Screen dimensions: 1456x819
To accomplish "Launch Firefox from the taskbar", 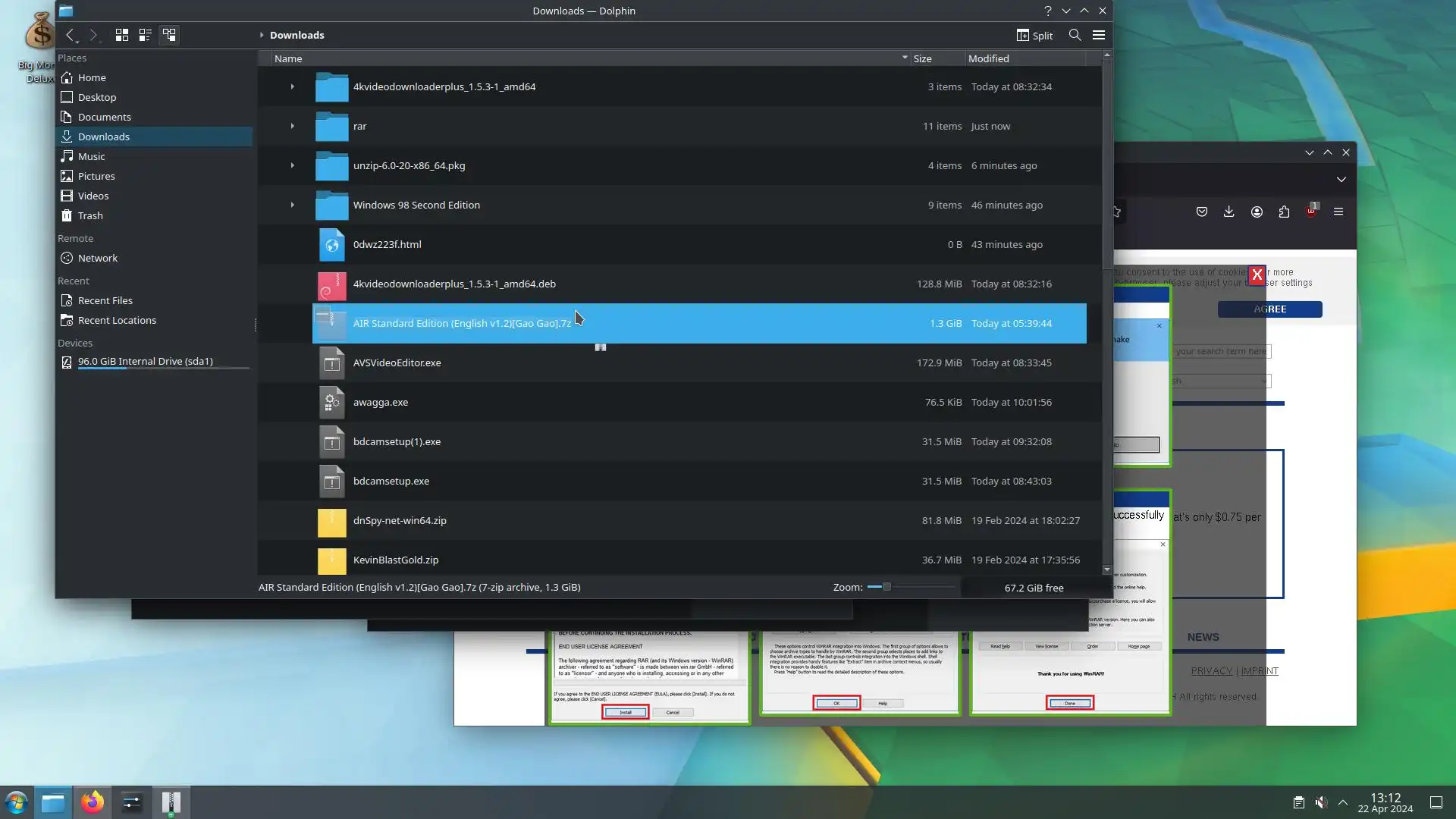I will pos(93,802).
